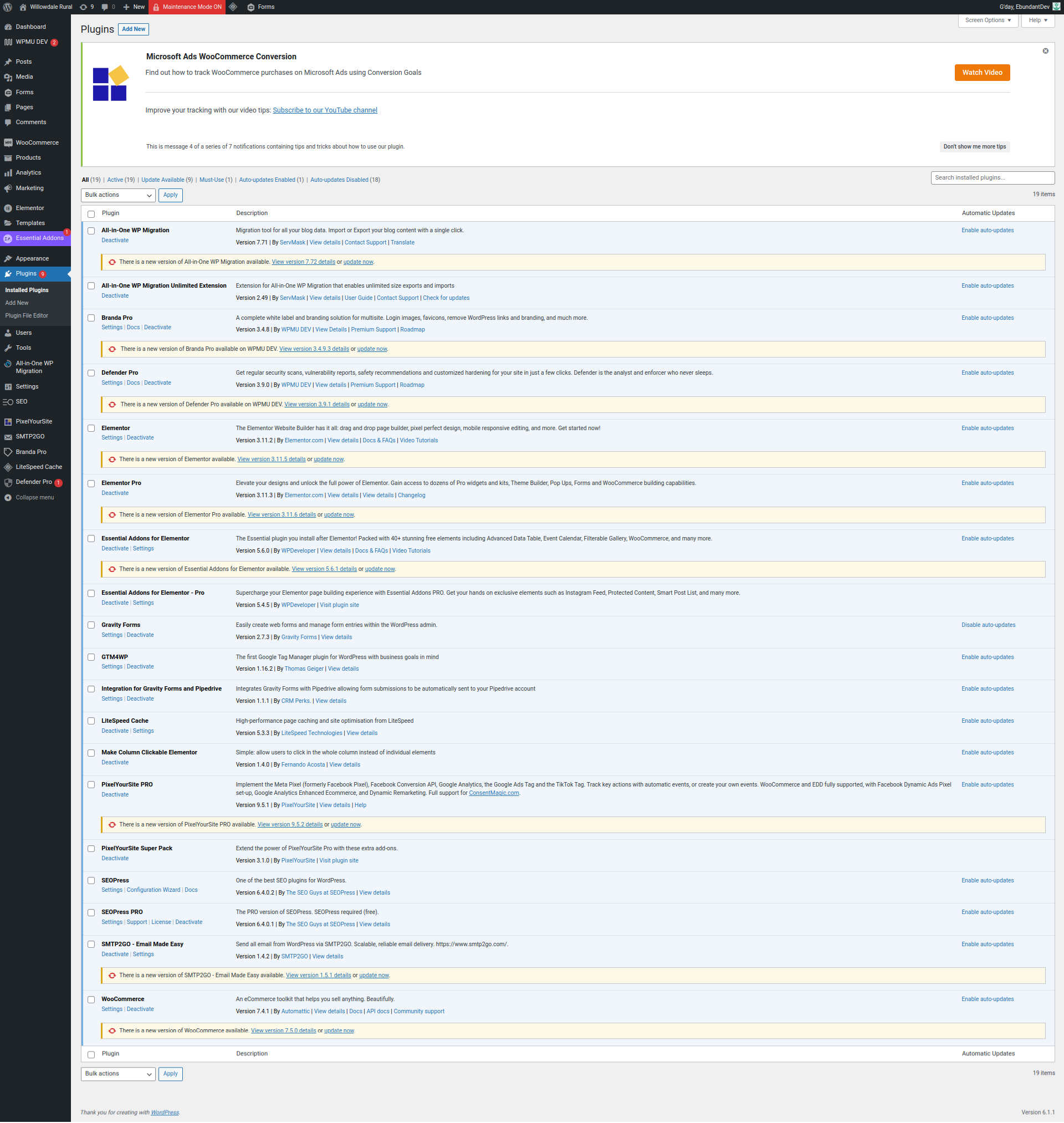The width and height of the screenshot is (1064, 1123).
Task: Filter plugins by Update Available
Action: (163, 180)
